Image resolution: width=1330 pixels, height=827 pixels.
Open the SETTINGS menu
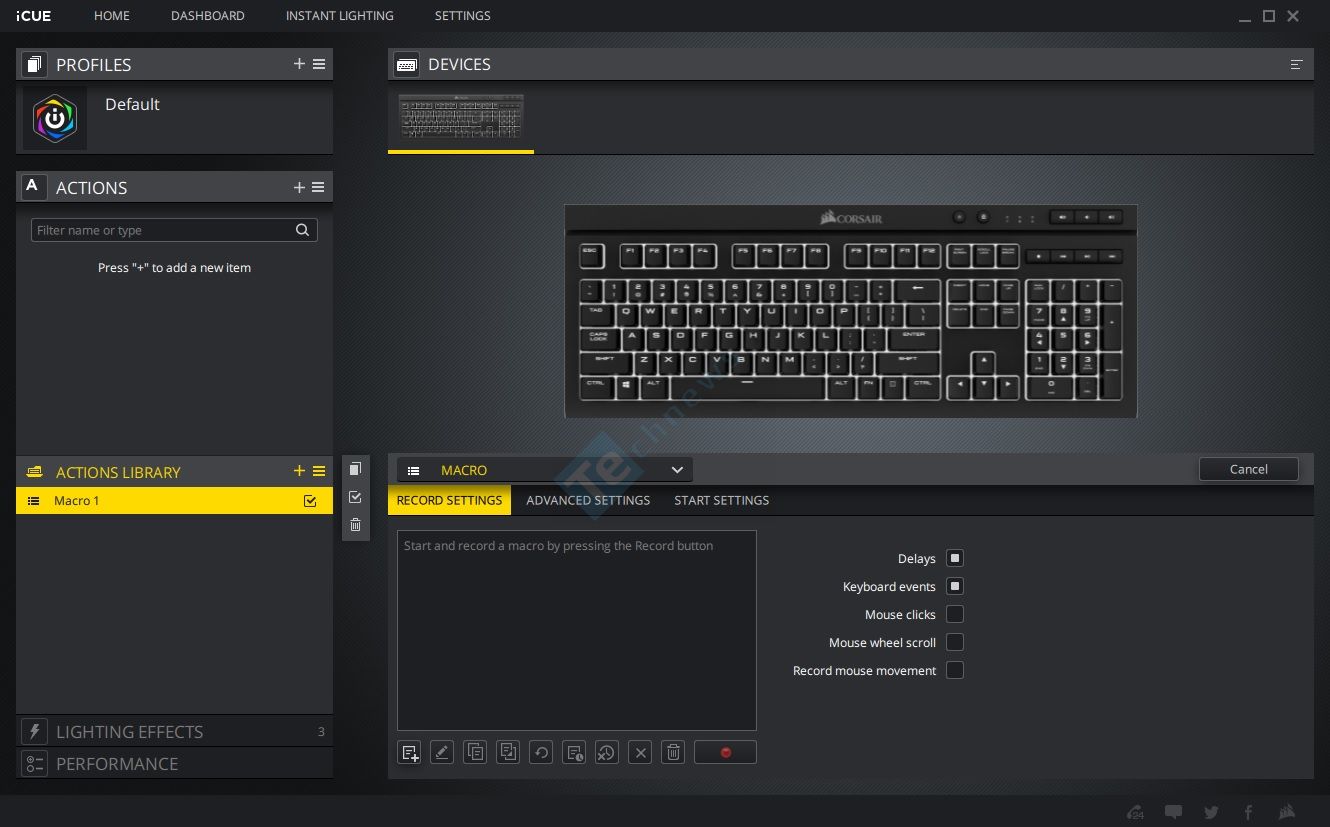[x=462, y=16]
